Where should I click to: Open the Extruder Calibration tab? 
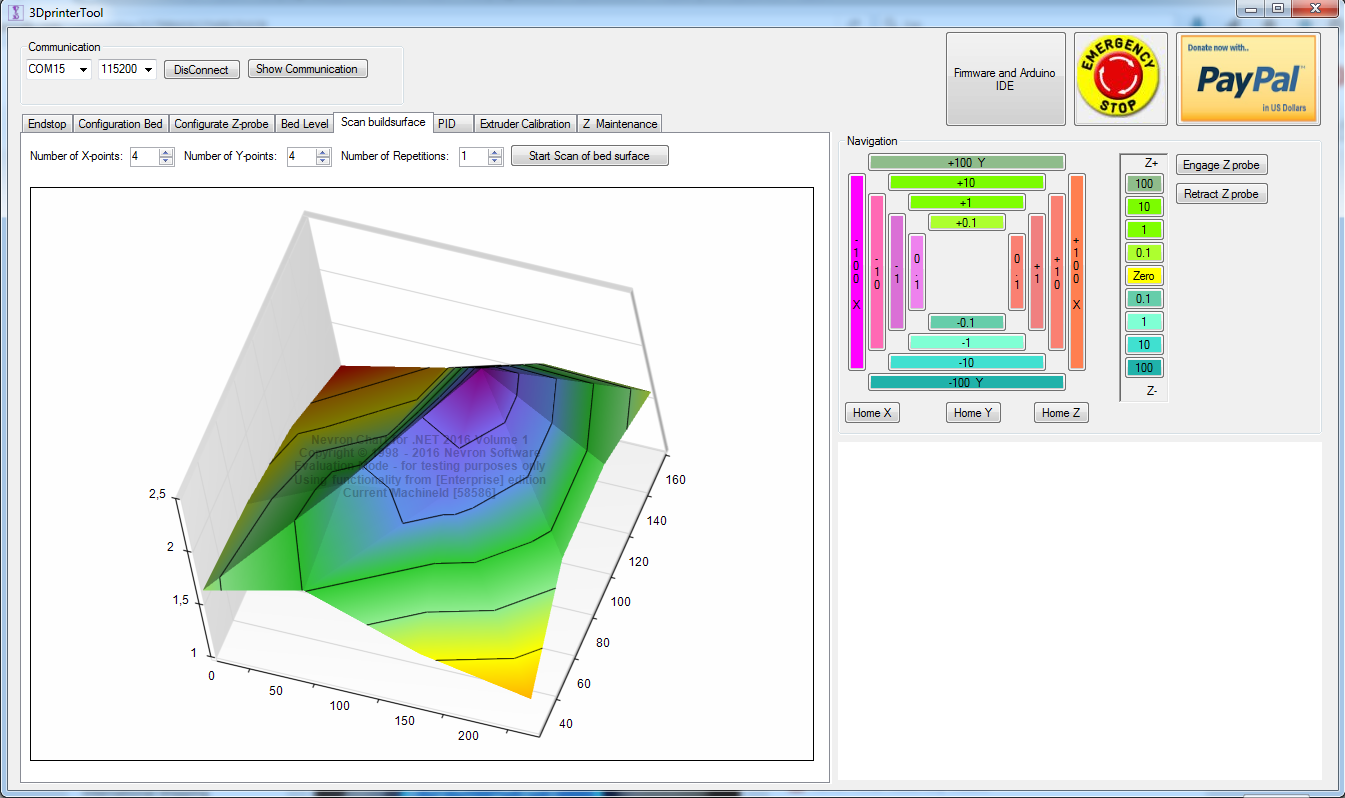tap(524, 124)
